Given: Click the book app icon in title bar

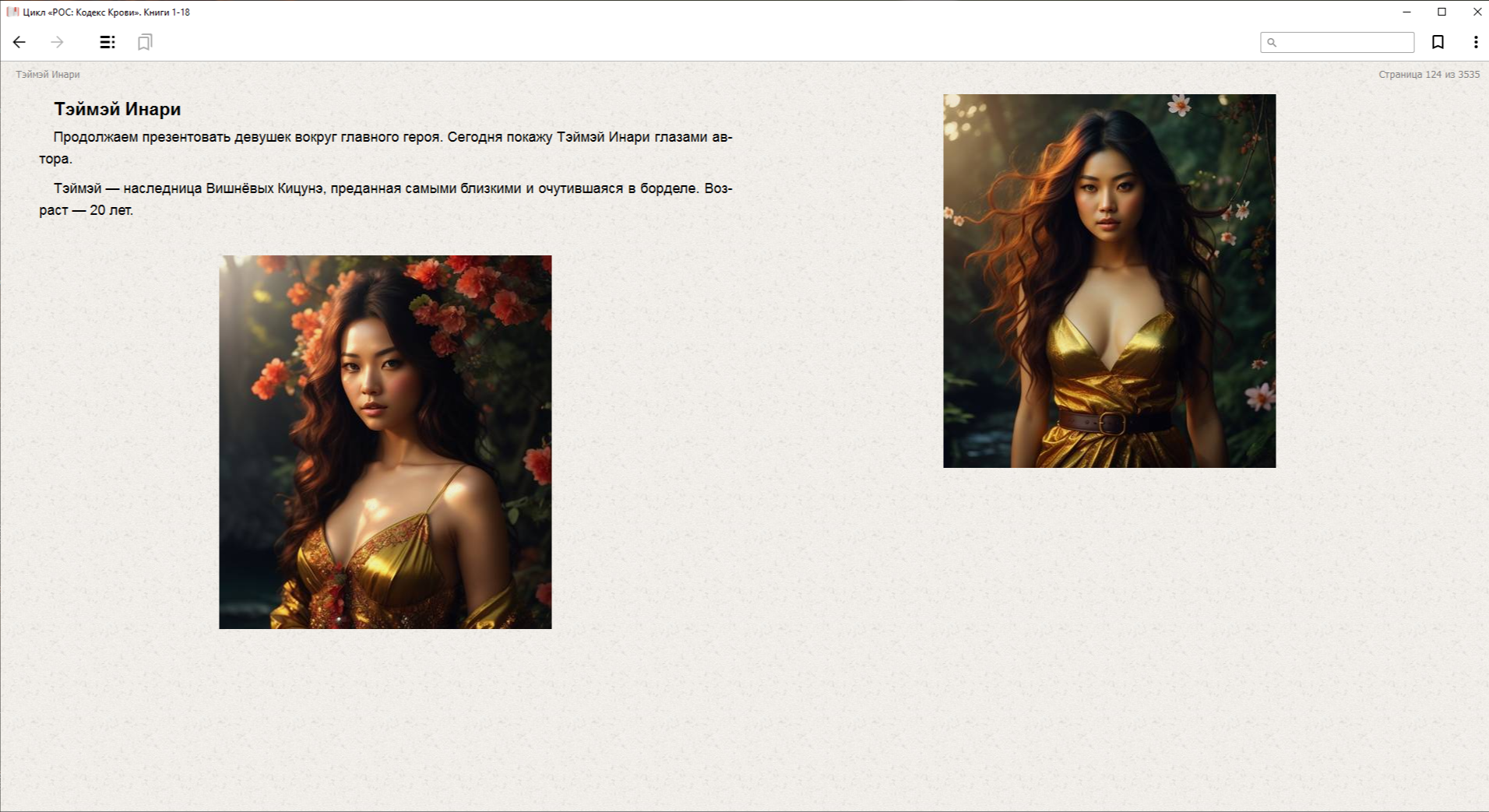Looking at the screenshot, I should coord(12,12).
